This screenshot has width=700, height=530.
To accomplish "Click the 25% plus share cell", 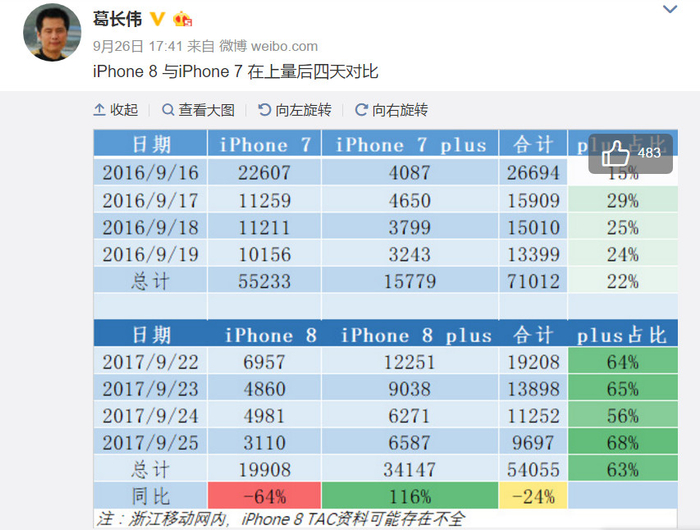I will coord(623,227).
